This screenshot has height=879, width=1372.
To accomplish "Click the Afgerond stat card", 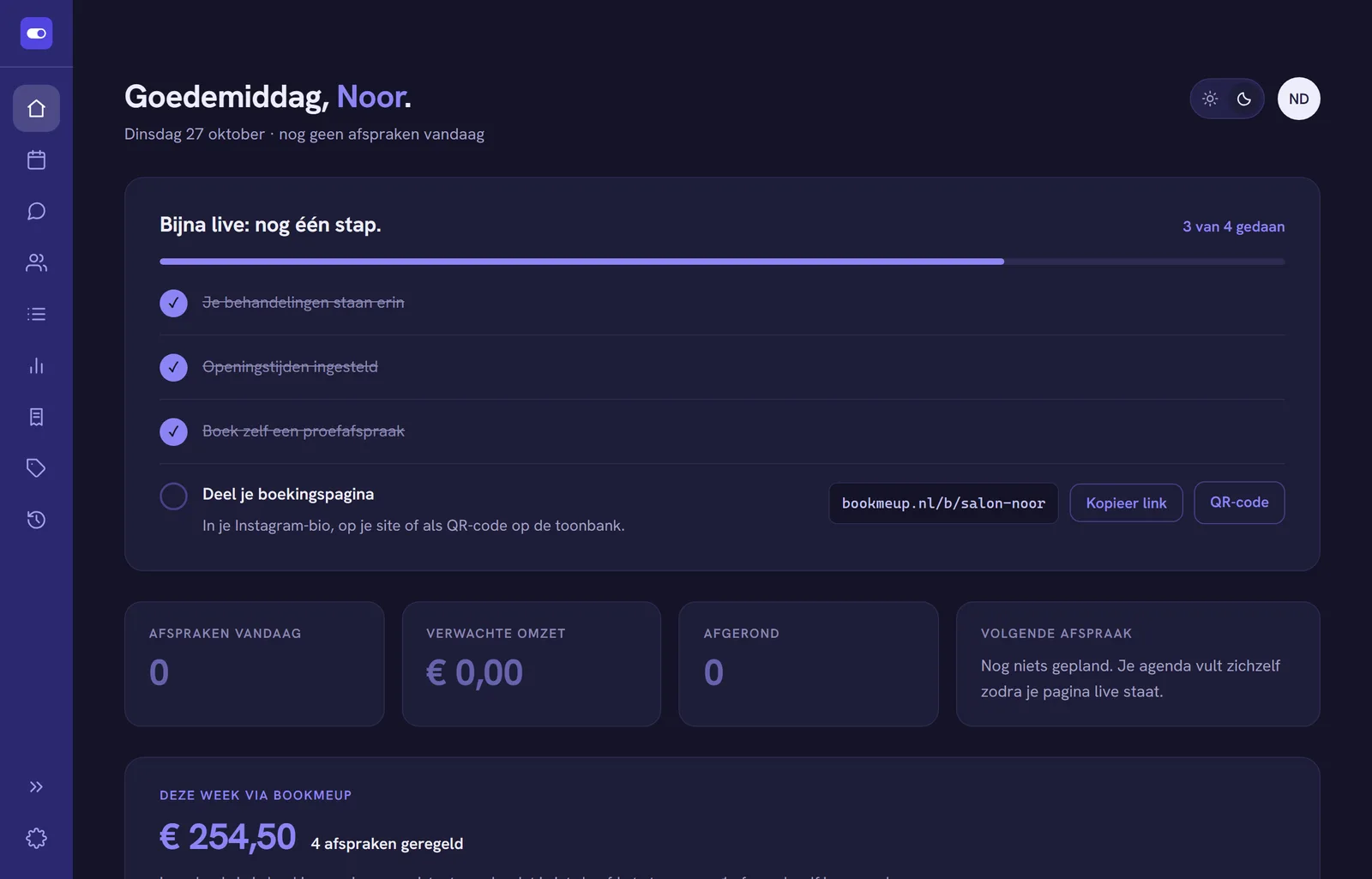I will coord(808,664).
